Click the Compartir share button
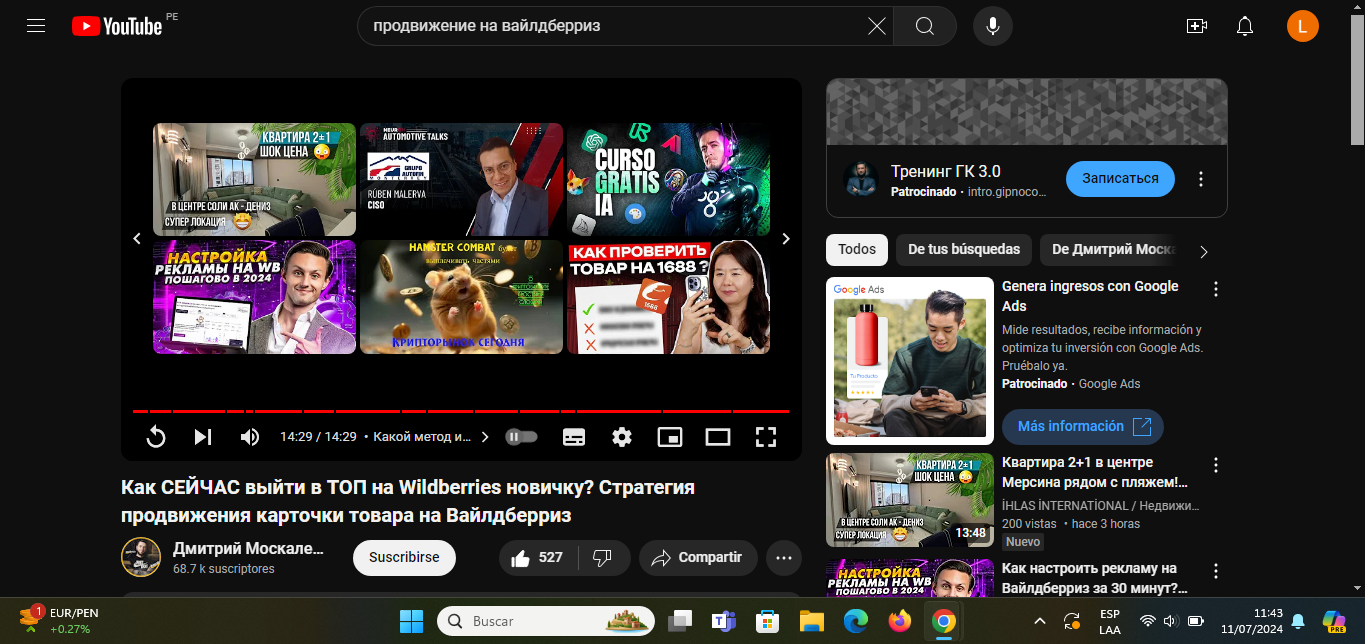Screen dimensions: 1365x644 click(698, 558)
